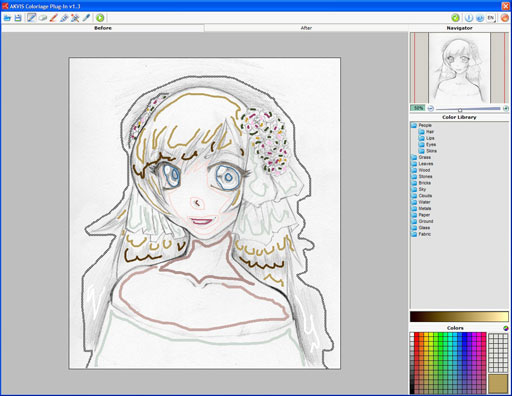Select the Pencil drawing tool
The image size is (512, 396).
[x=31, y=18]
